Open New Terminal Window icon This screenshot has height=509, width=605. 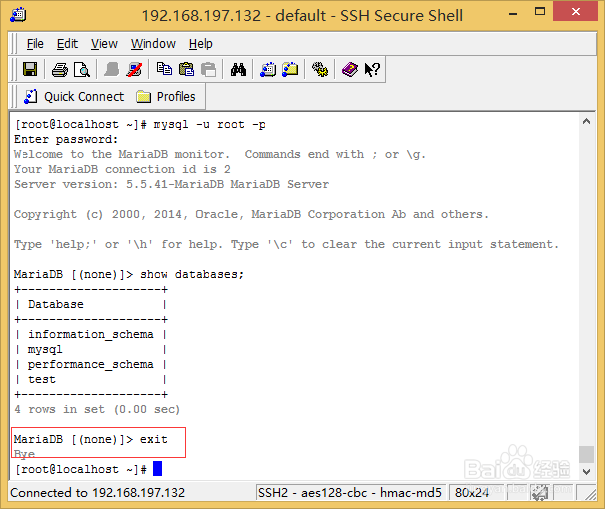click(x=268, y=69)
